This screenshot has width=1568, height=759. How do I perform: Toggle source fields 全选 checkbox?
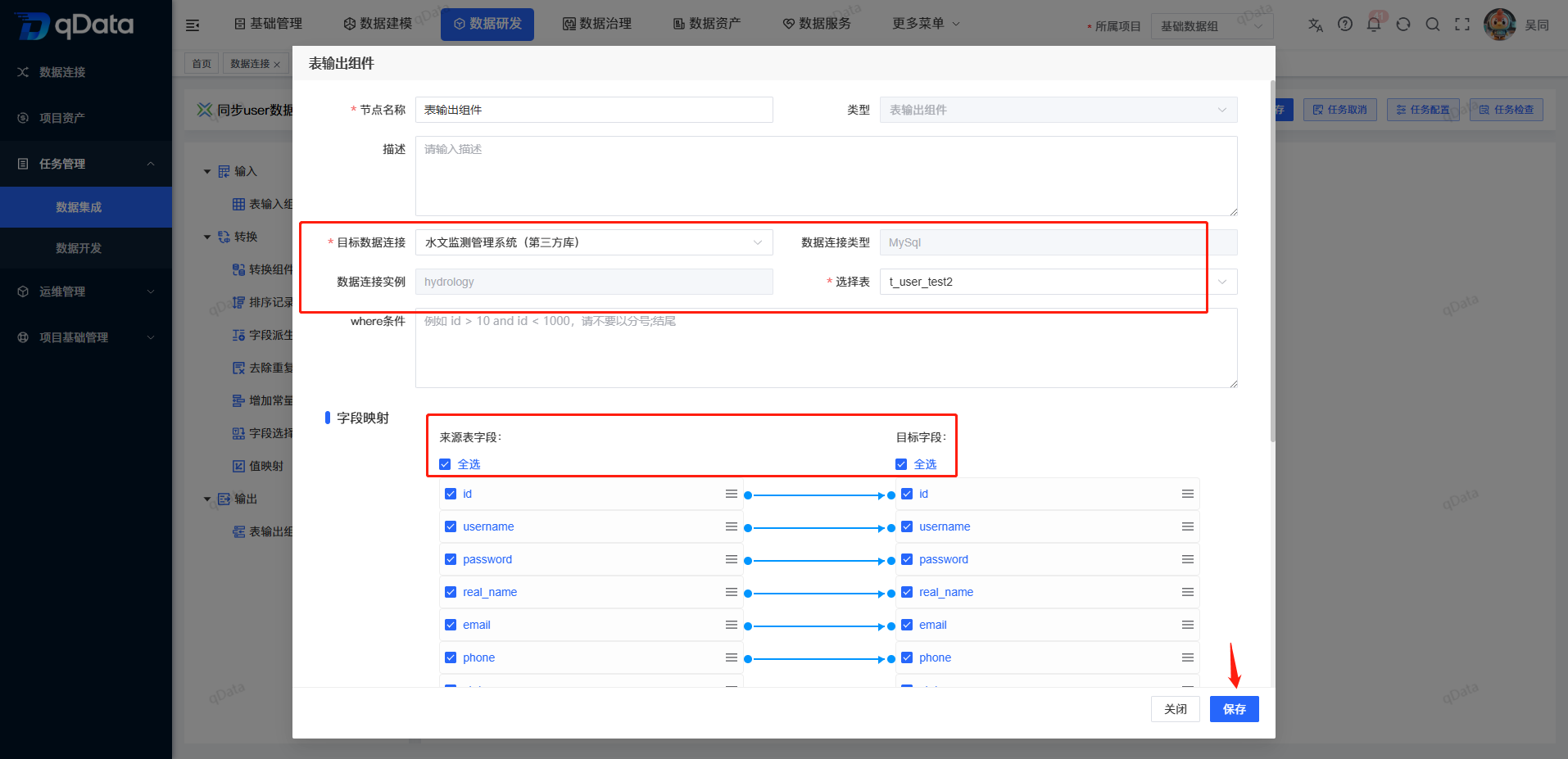pyautogui.click(x=445, y=464)
